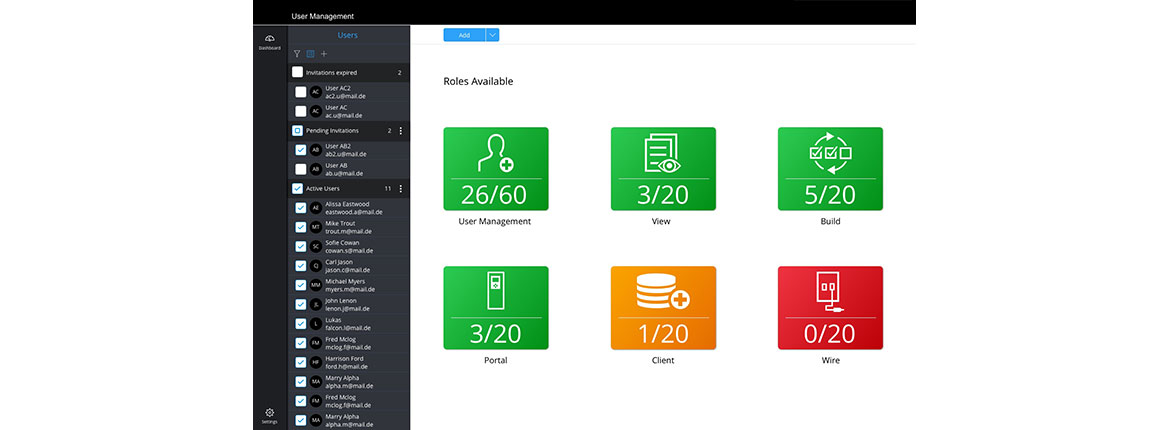Open Settings at the sidebar bottom

269,415
